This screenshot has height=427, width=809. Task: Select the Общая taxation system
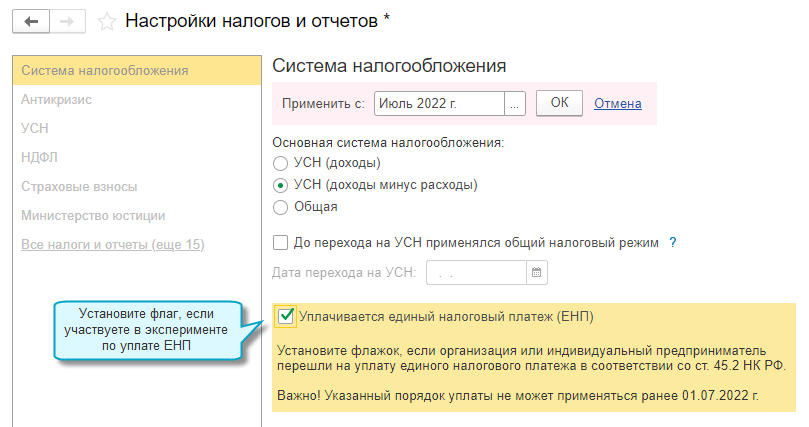click(x=280, y=207)
